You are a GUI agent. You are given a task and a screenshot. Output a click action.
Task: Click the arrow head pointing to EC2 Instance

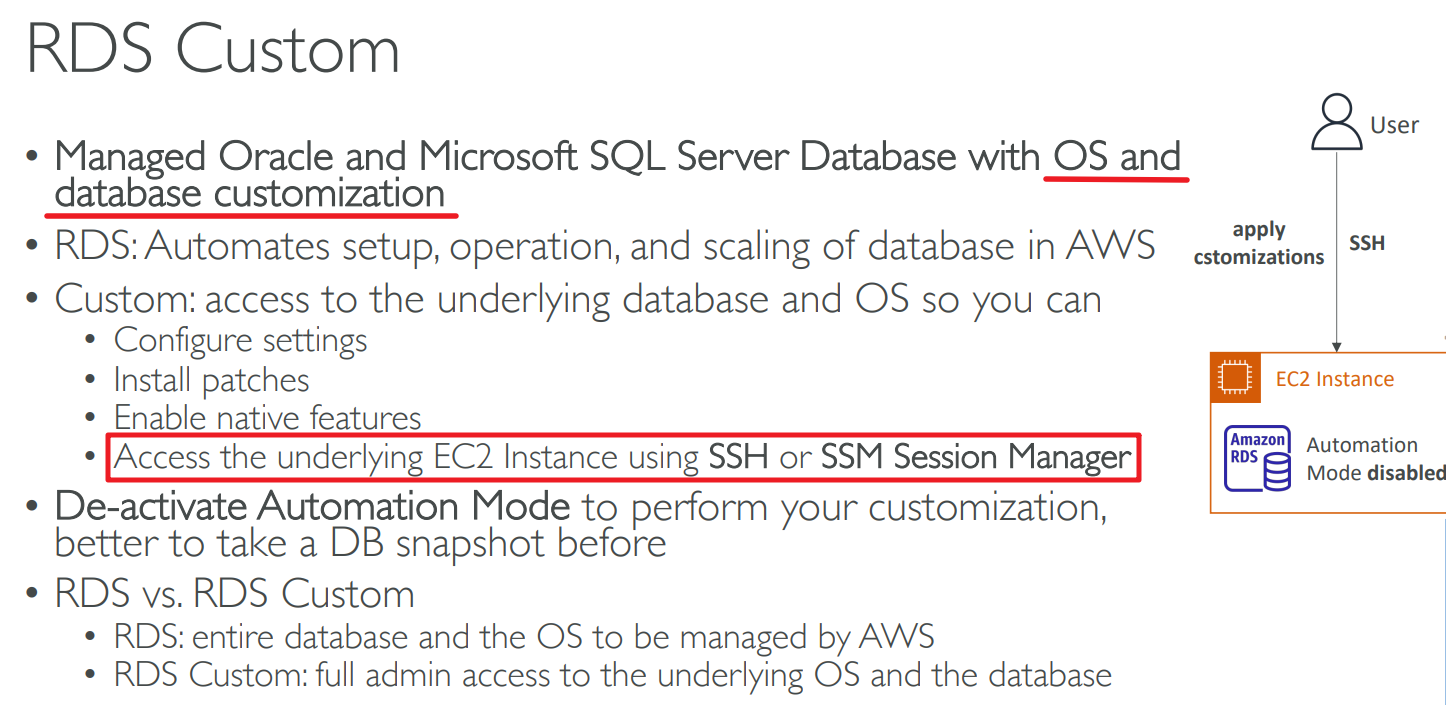point(1337,345)
